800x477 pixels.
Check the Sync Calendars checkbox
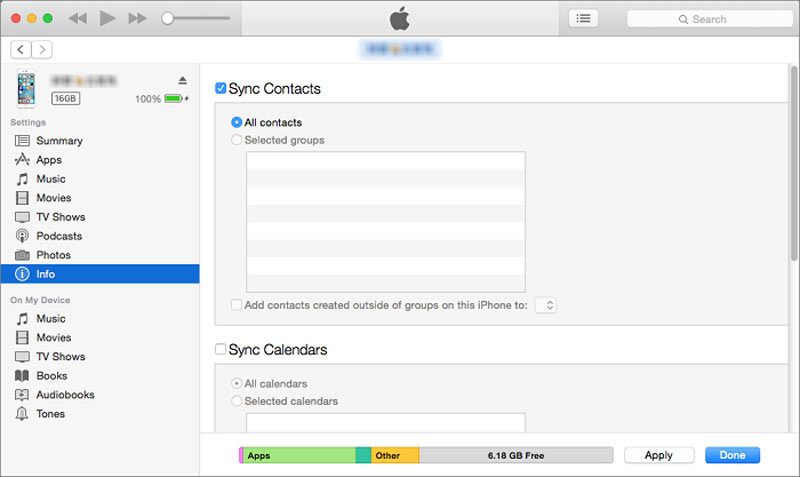[x=220, y=349]
